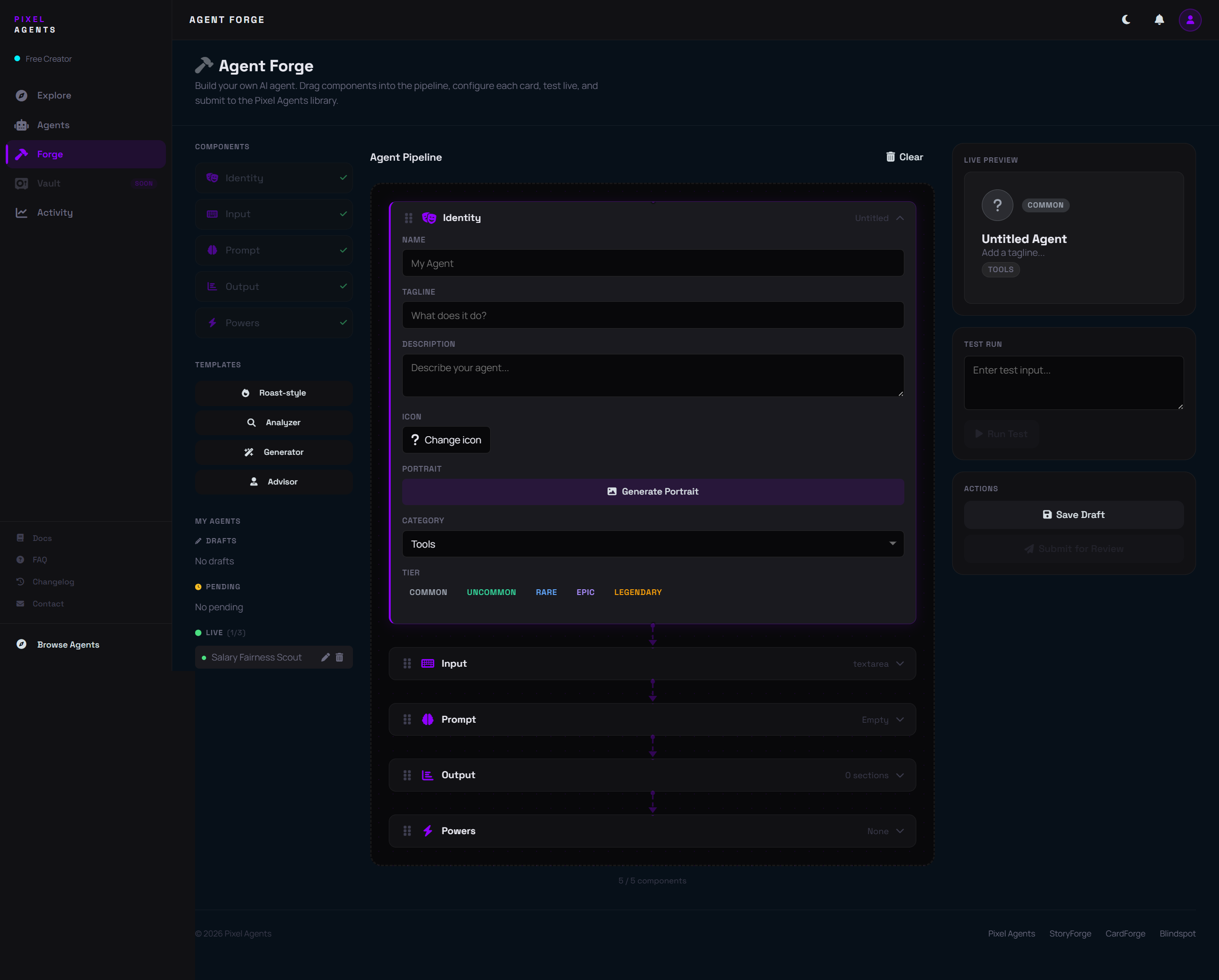Toggle dark mode moon icon
The image size is (1219, 980).
1126,20
